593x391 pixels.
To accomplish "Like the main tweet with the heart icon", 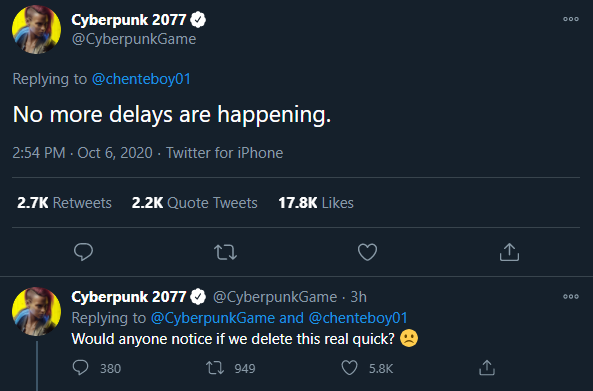I will (367, 252).
